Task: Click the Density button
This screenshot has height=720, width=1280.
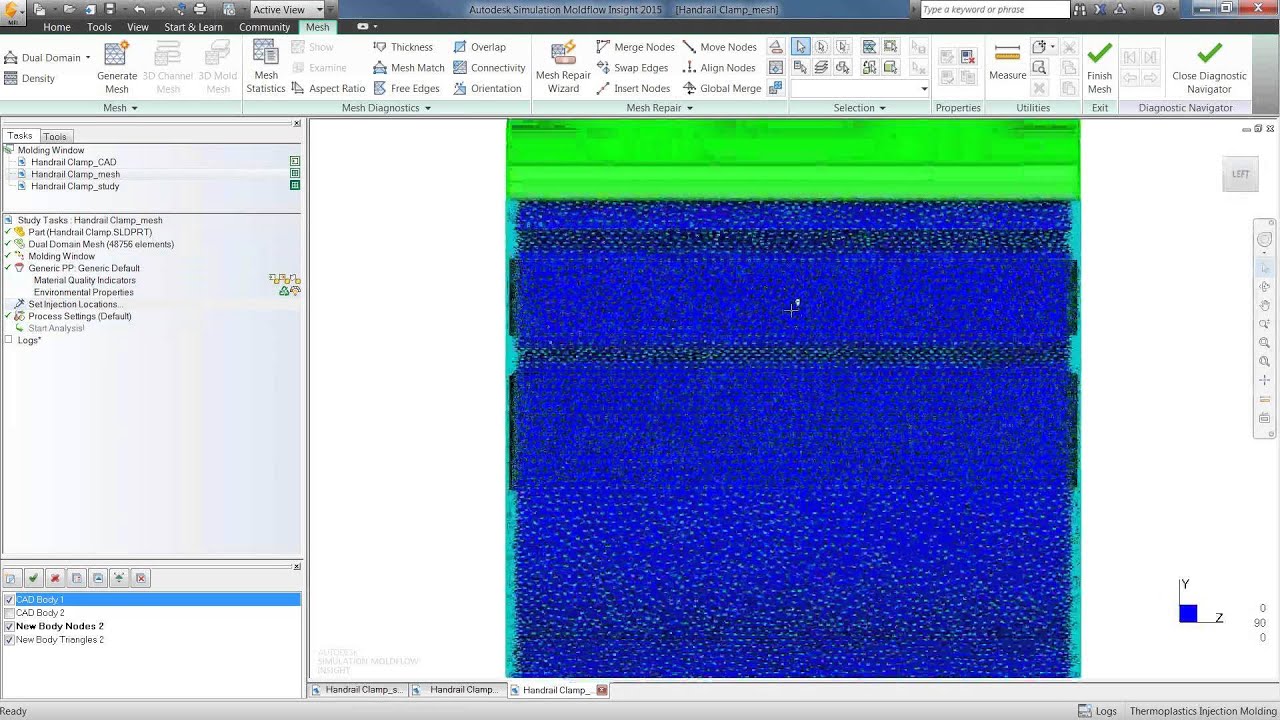Action: pyautogui.click(x=30, y=78)
